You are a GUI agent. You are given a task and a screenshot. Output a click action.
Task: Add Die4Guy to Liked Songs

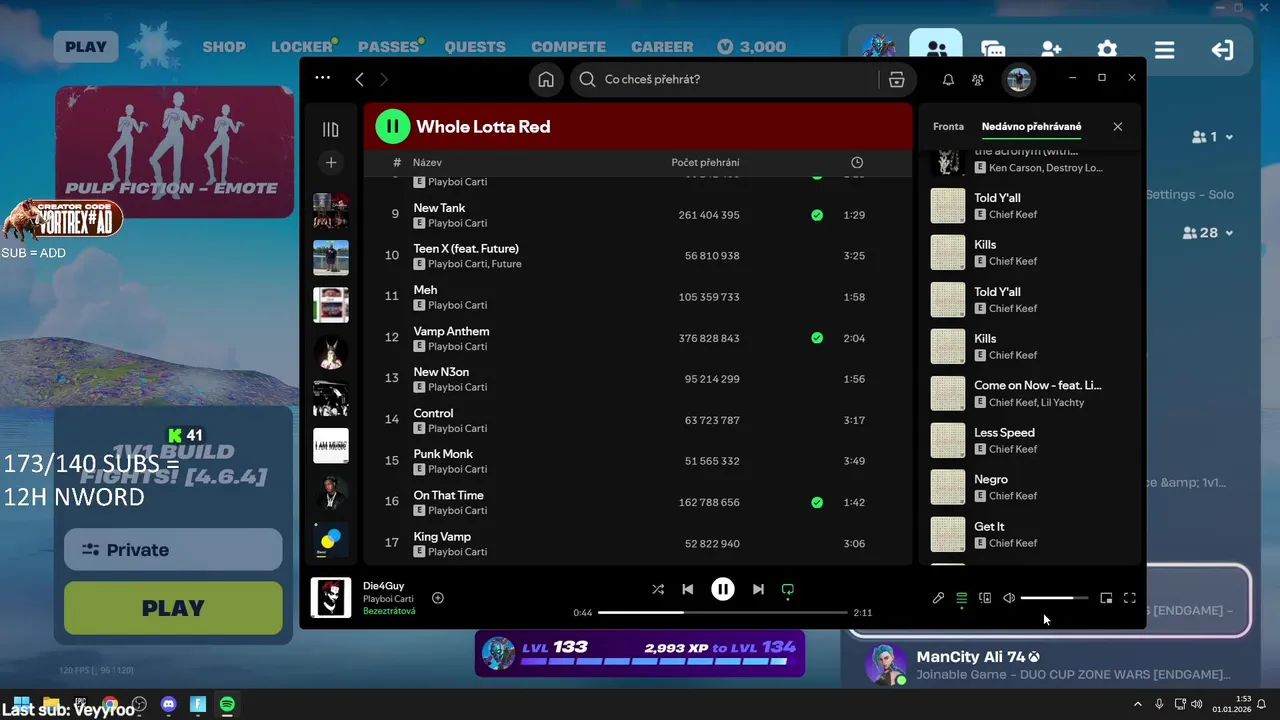(438, 598)
